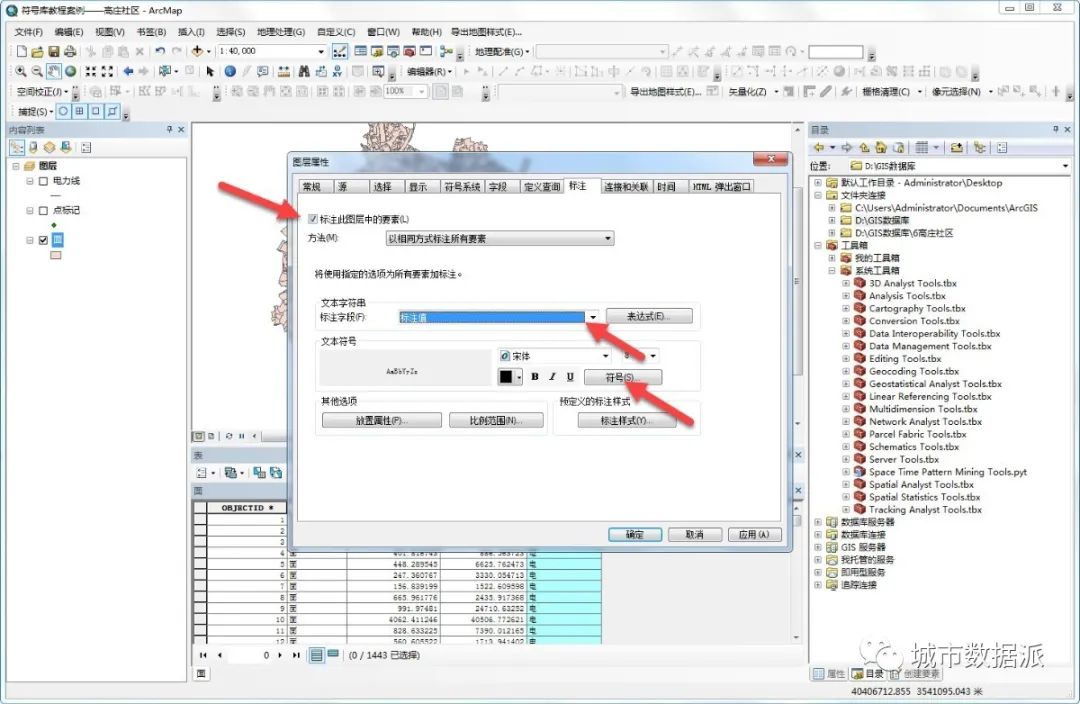Select the Measure ruler tool

tap(283, 71)
